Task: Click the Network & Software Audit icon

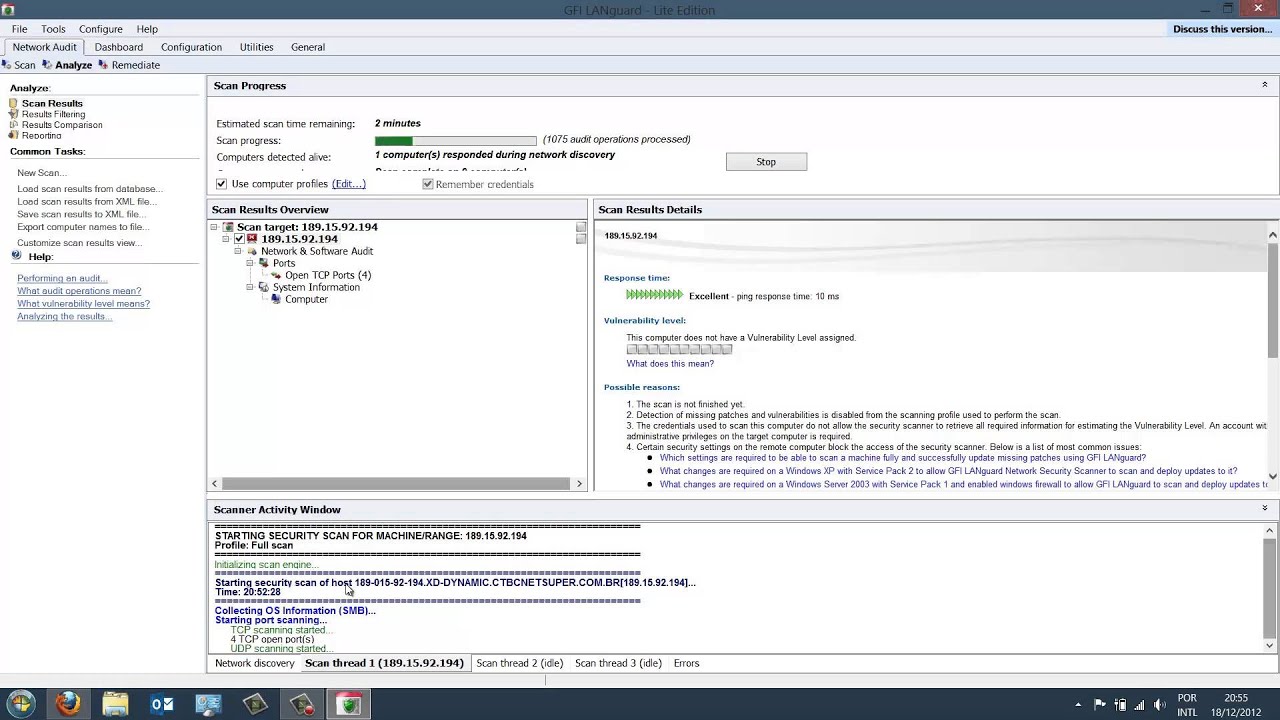Action: pos(252,251)
